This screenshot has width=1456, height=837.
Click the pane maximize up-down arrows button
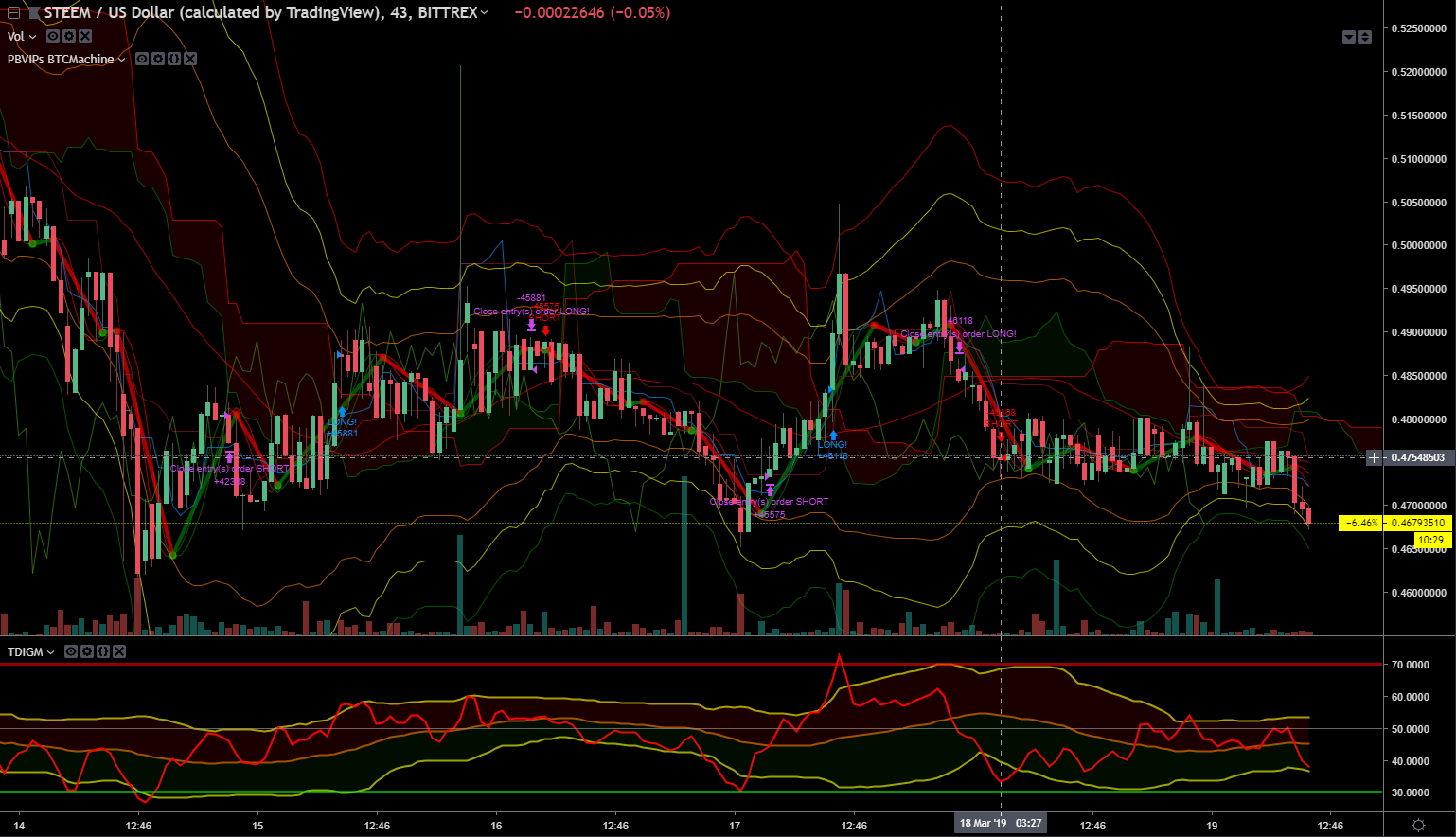click(x=1365, y=37)
